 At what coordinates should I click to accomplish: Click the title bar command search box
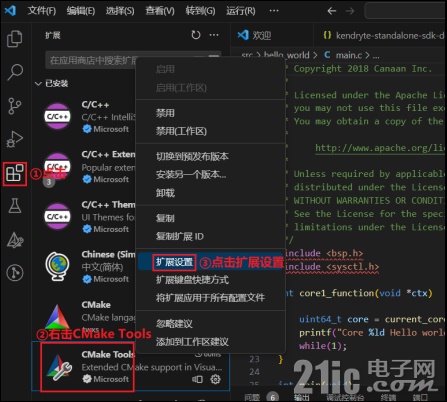point(405,11)
